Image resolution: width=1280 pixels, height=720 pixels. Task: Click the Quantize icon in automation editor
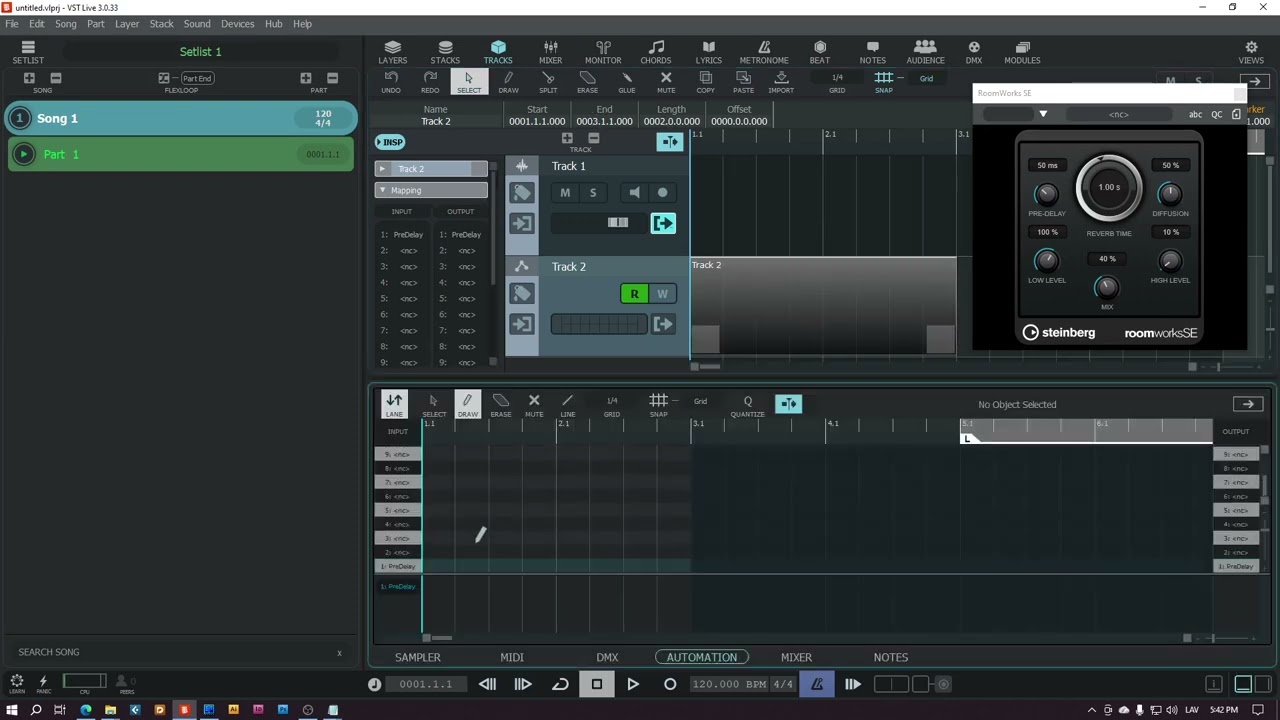[747, 404]
